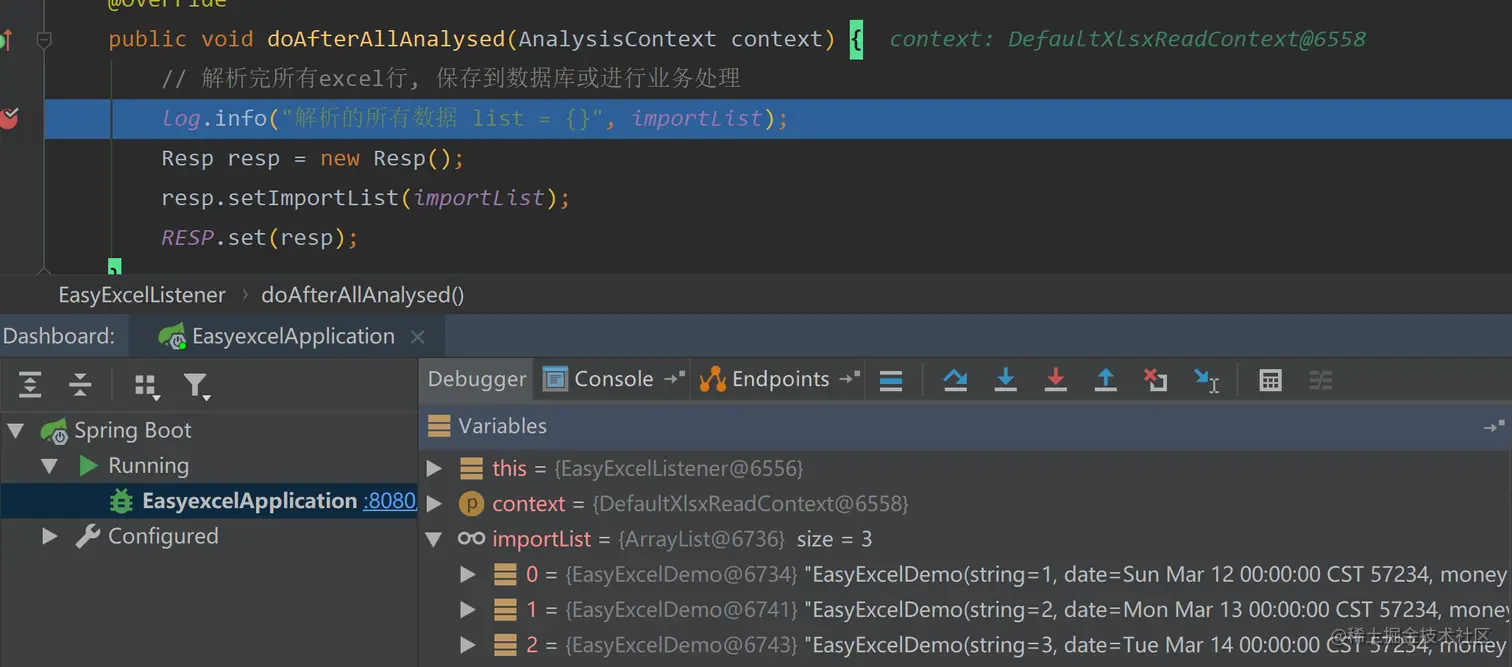Image resolution: width=1512 pixels, height=667 pixels.
Task: Switch to the Debugger tab
Action: tap(476, 379)
